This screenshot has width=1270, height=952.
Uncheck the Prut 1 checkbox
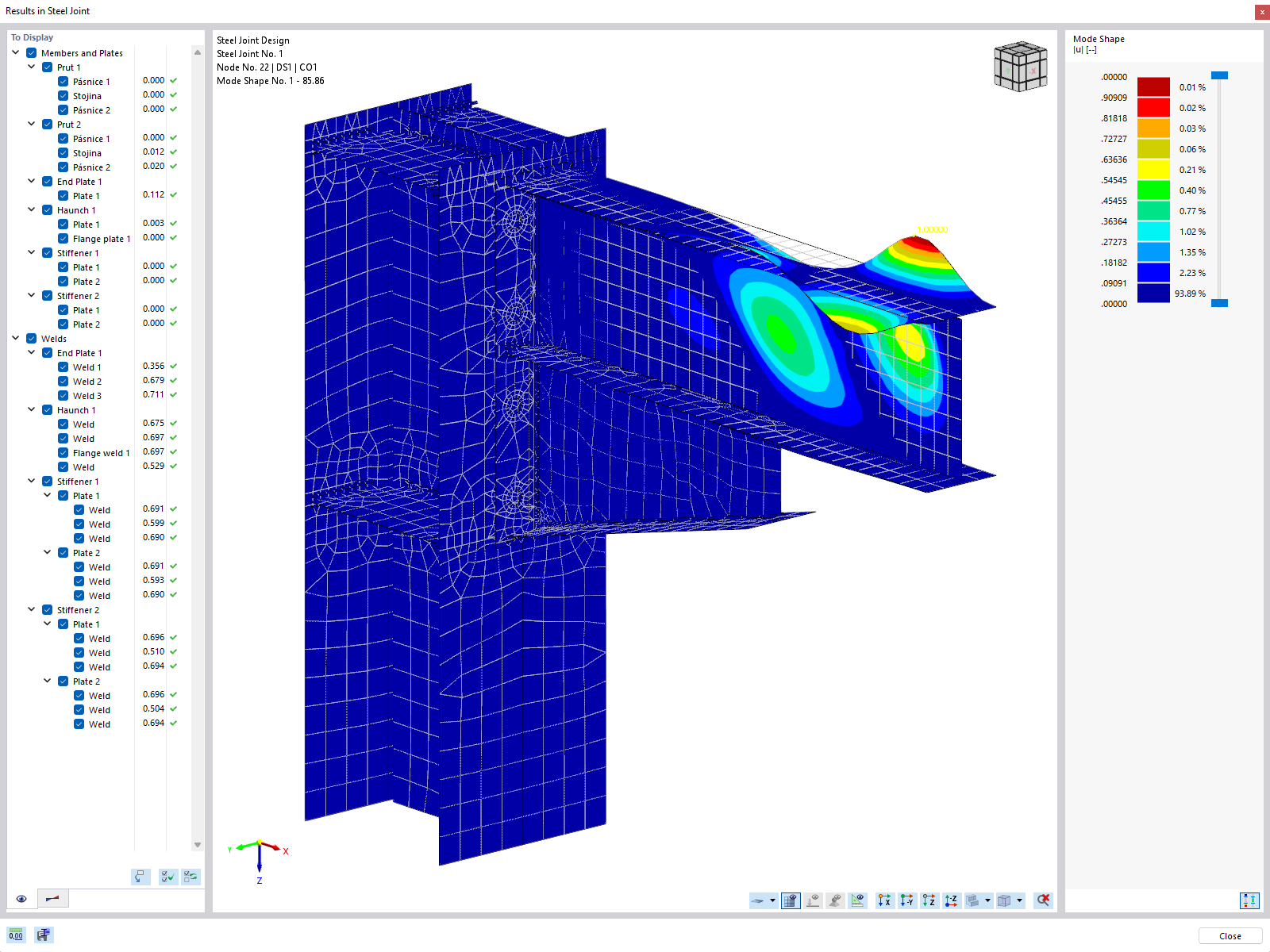pyautogui.click(x=48, y=67)
